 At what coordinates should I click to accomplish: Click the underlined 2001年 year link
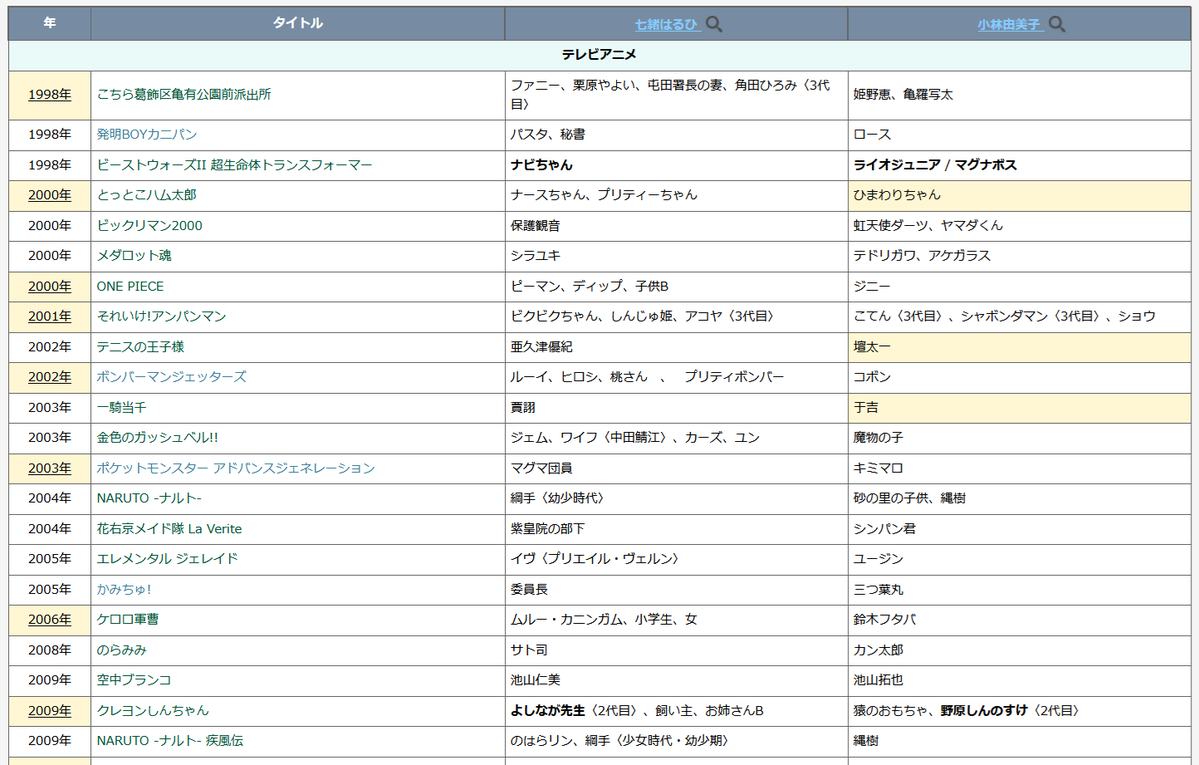click(x=50, y=316)
